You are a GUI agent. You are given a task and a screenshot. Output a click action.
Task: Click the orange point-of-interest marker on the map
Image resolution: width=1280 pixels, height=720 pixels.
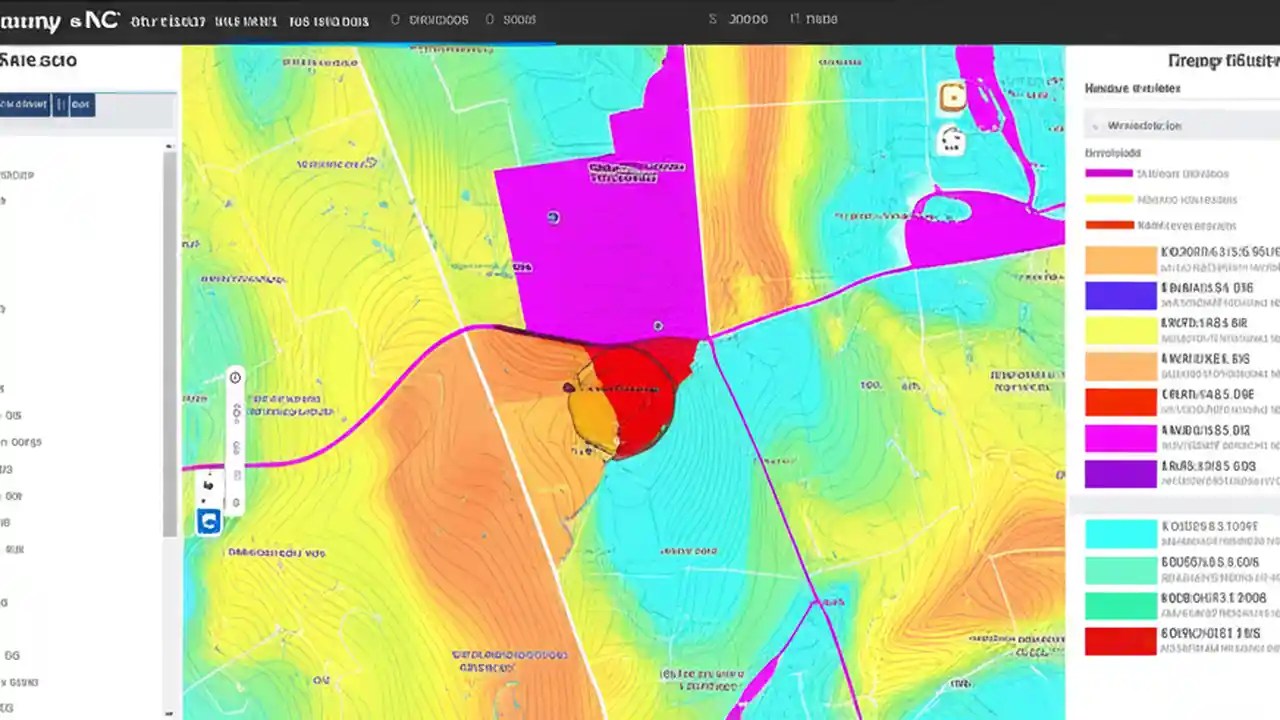click(952, 97)
